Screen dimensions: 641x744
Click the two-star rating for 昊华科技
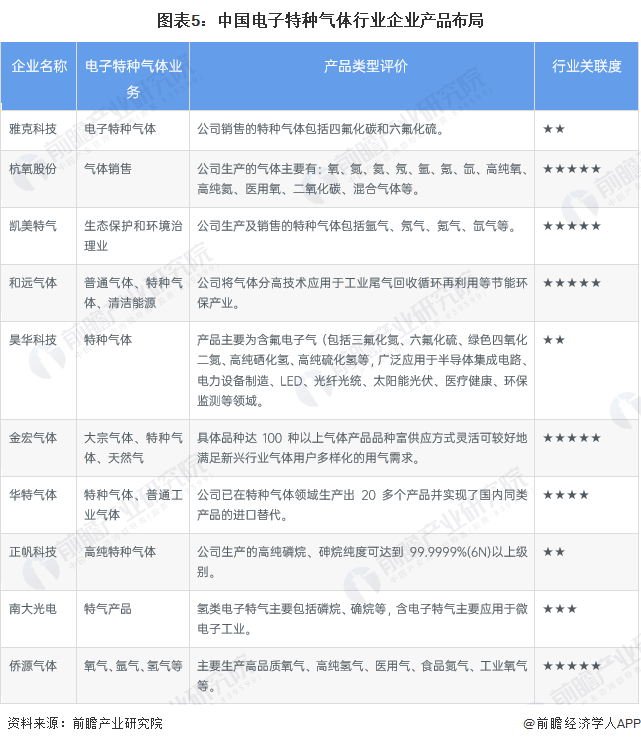point(554,340)
